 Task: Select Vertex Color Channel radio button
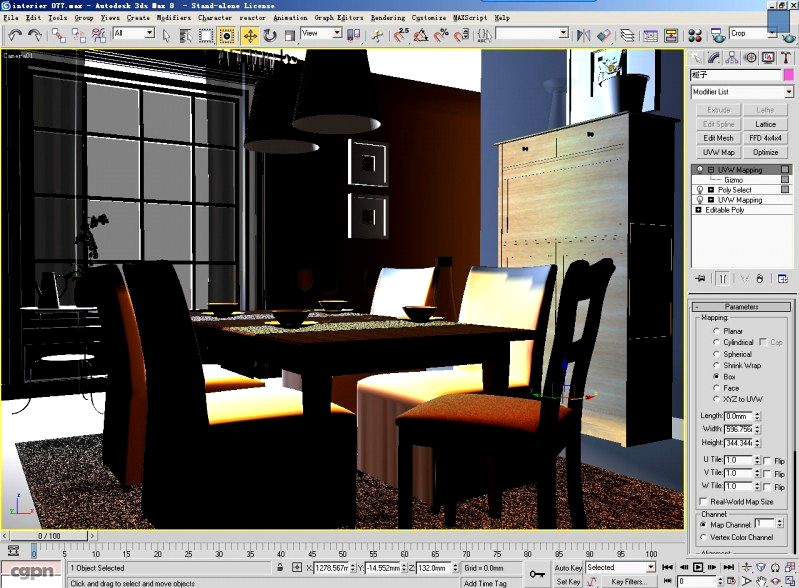click(x=703, y=537)
